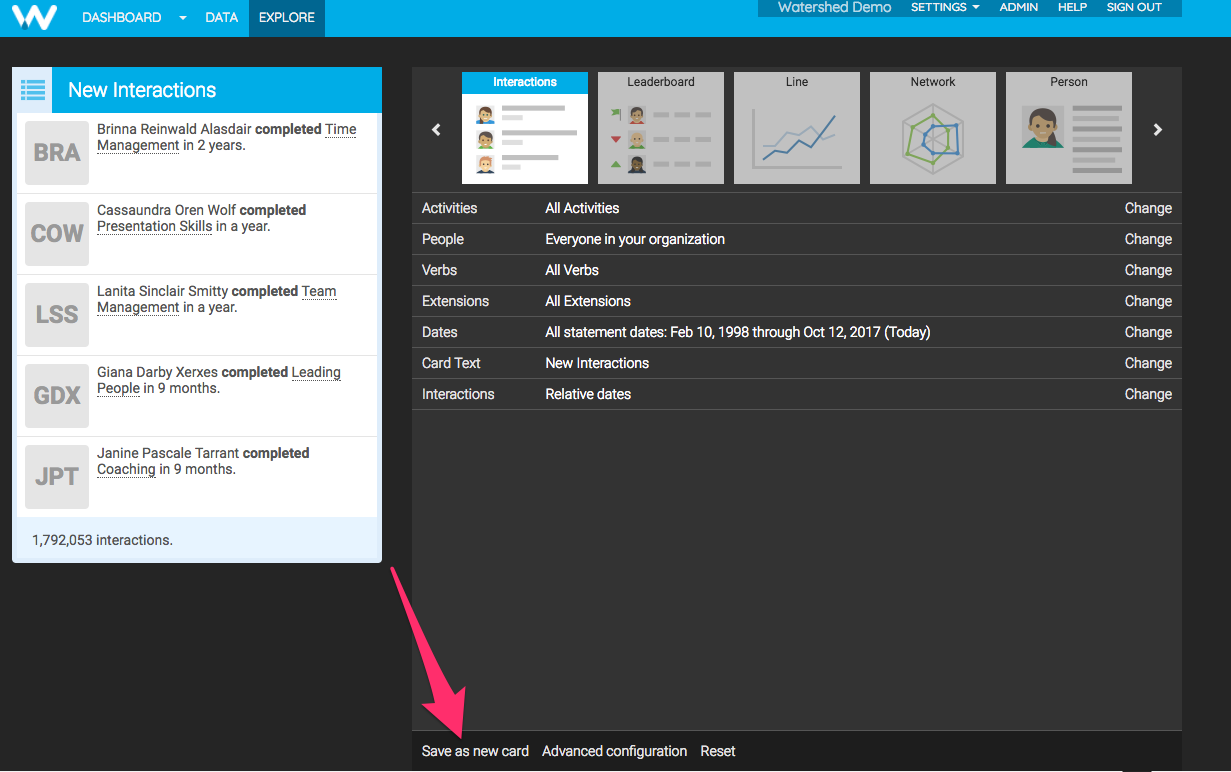The width and height of the screenshot is (1231, 772).
Task: Click the BRA avatar for Brinna
Action: [x=57, y=153]
